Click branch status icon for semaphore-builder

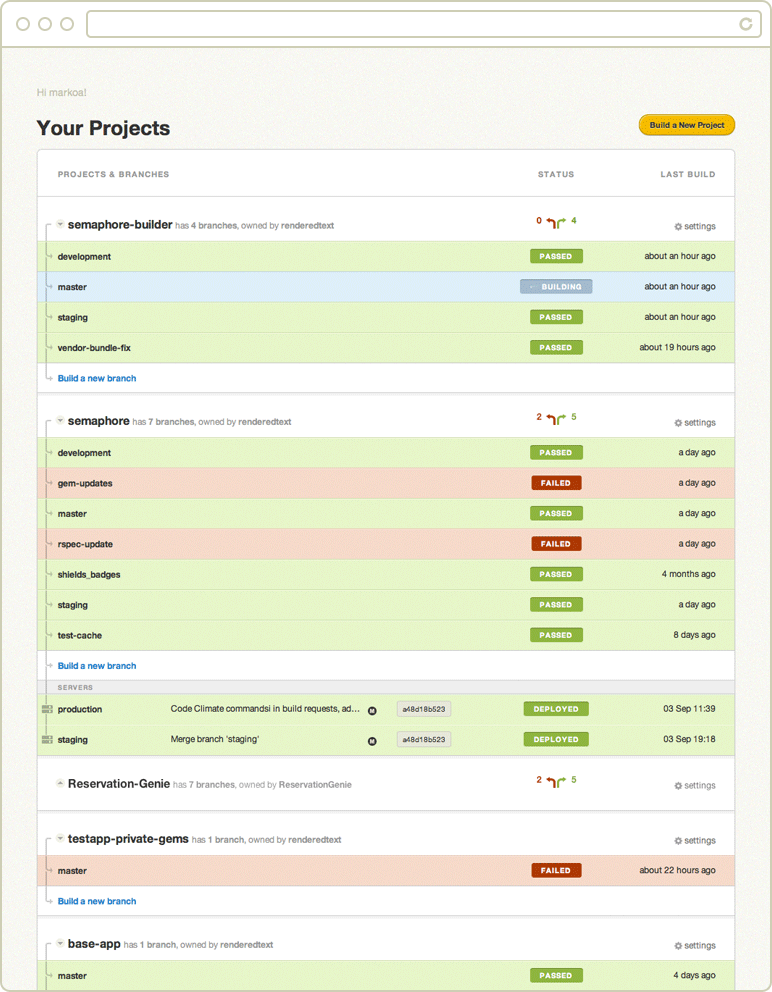tap(556, 222)
